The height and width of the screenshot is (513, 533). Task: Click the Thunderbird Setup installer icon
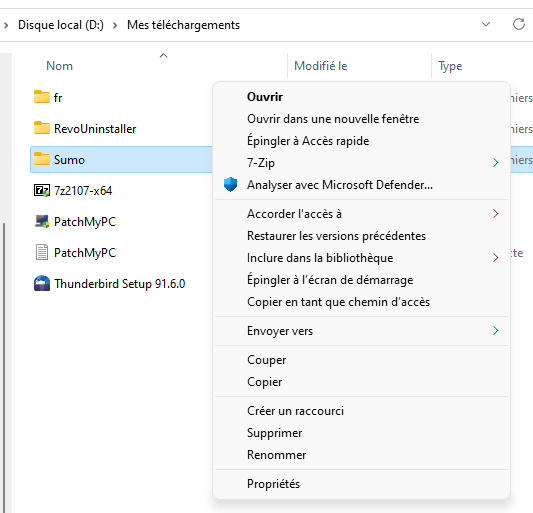coord(42,283)
